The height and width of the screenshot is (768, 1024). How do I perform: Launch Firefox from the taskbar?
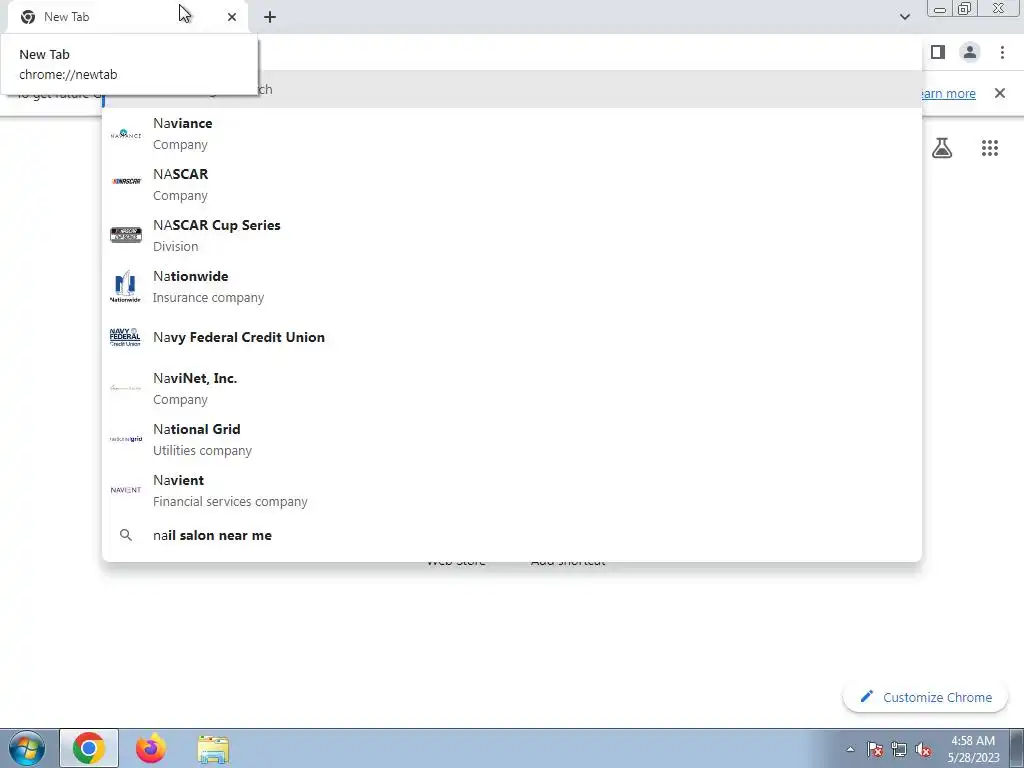(151, 748)
